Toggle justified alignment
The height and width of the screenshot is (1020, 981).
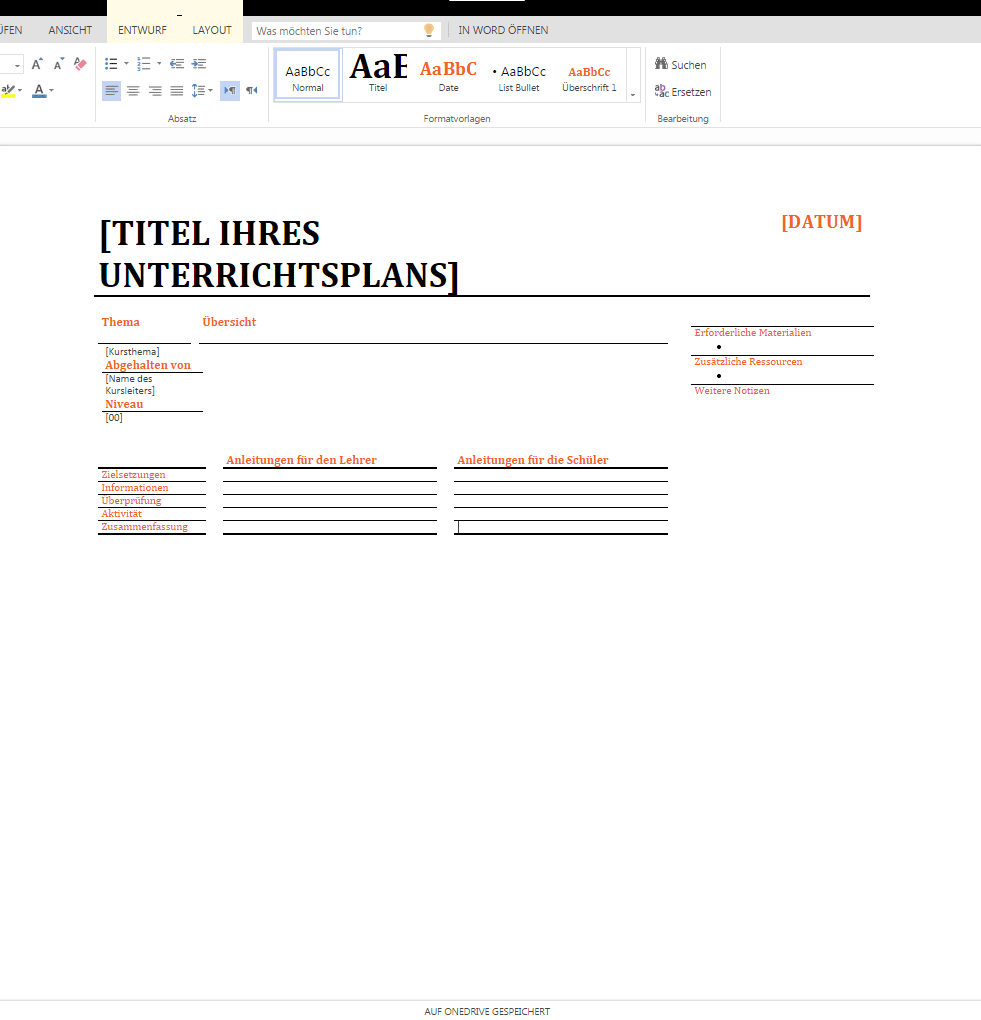coord(177,90)
